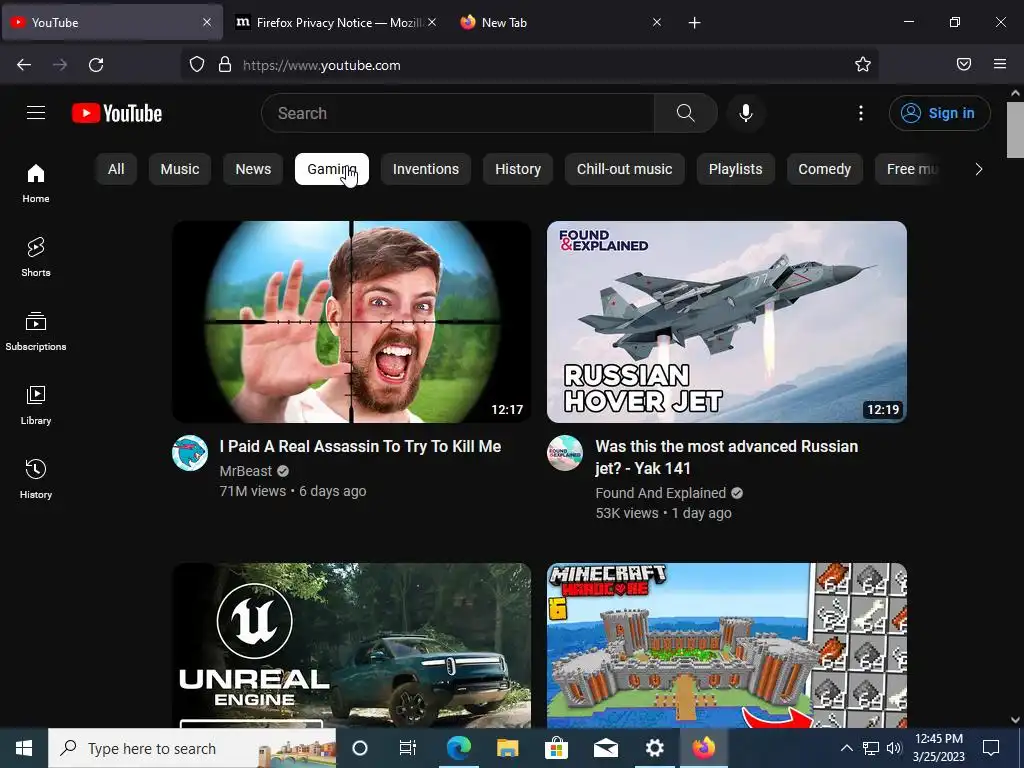Screen dimensions: 1024x768
Task: Select the All category chip
Action: pyautogui.click(x=116, y=169)
